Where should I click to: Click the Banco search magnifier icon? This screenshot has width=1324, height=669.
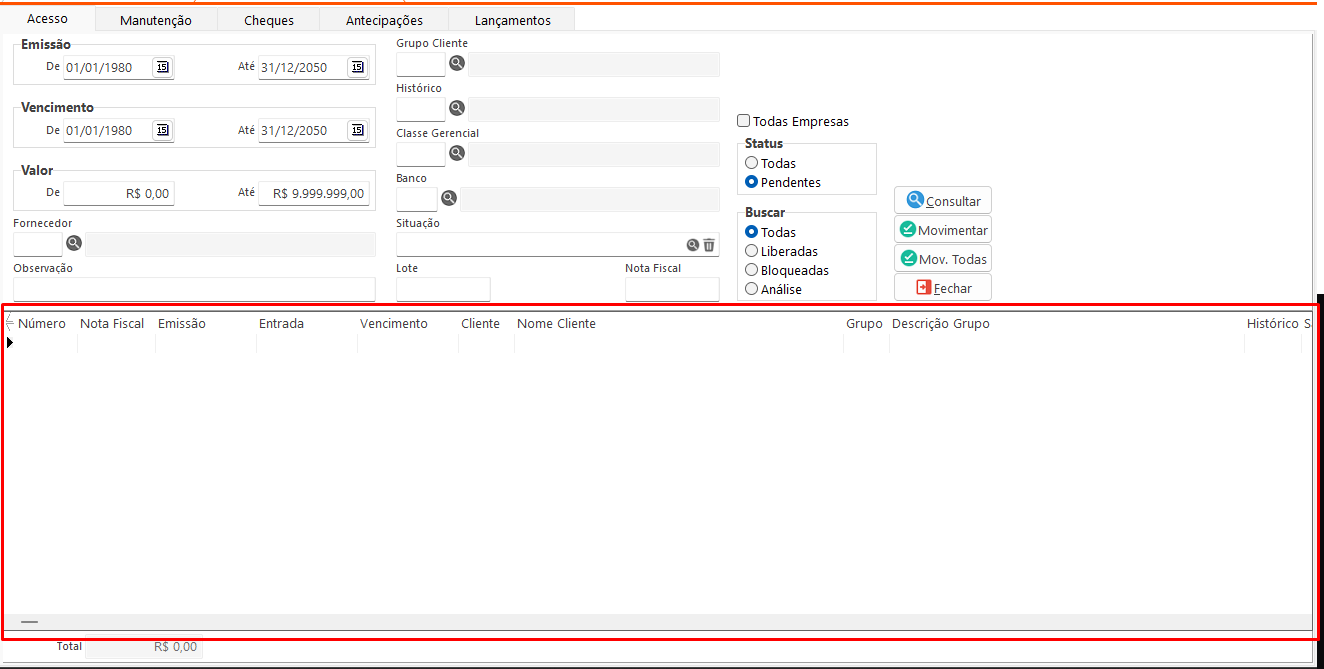click(x=449, y=198)
